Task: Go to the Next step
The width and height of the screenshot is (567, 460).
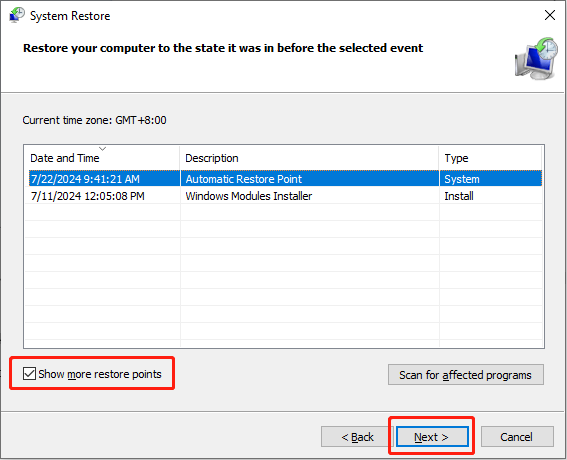Action: click(x=432, y=437)
